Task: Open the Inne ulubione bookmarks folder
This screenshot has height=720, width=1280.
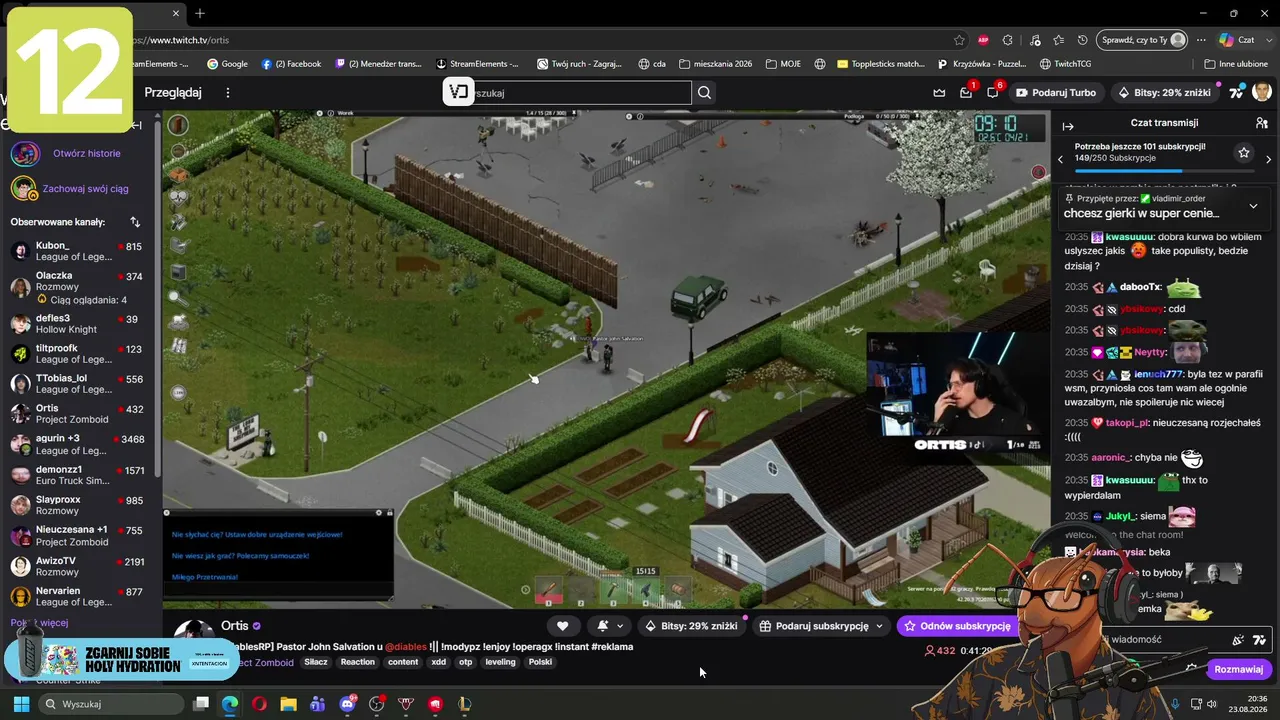Action: [x=1235, y=64]
